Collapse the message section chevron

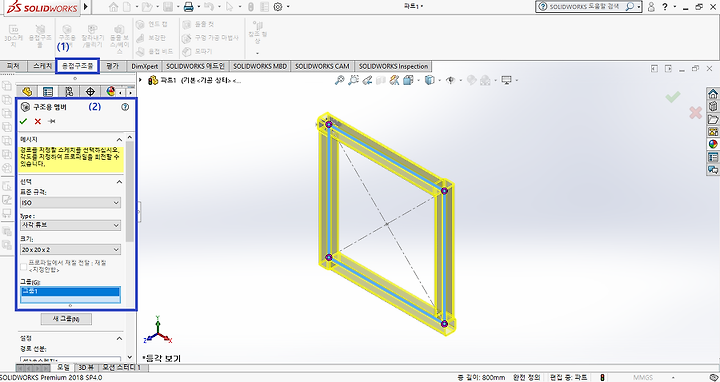tap(119, 140)
